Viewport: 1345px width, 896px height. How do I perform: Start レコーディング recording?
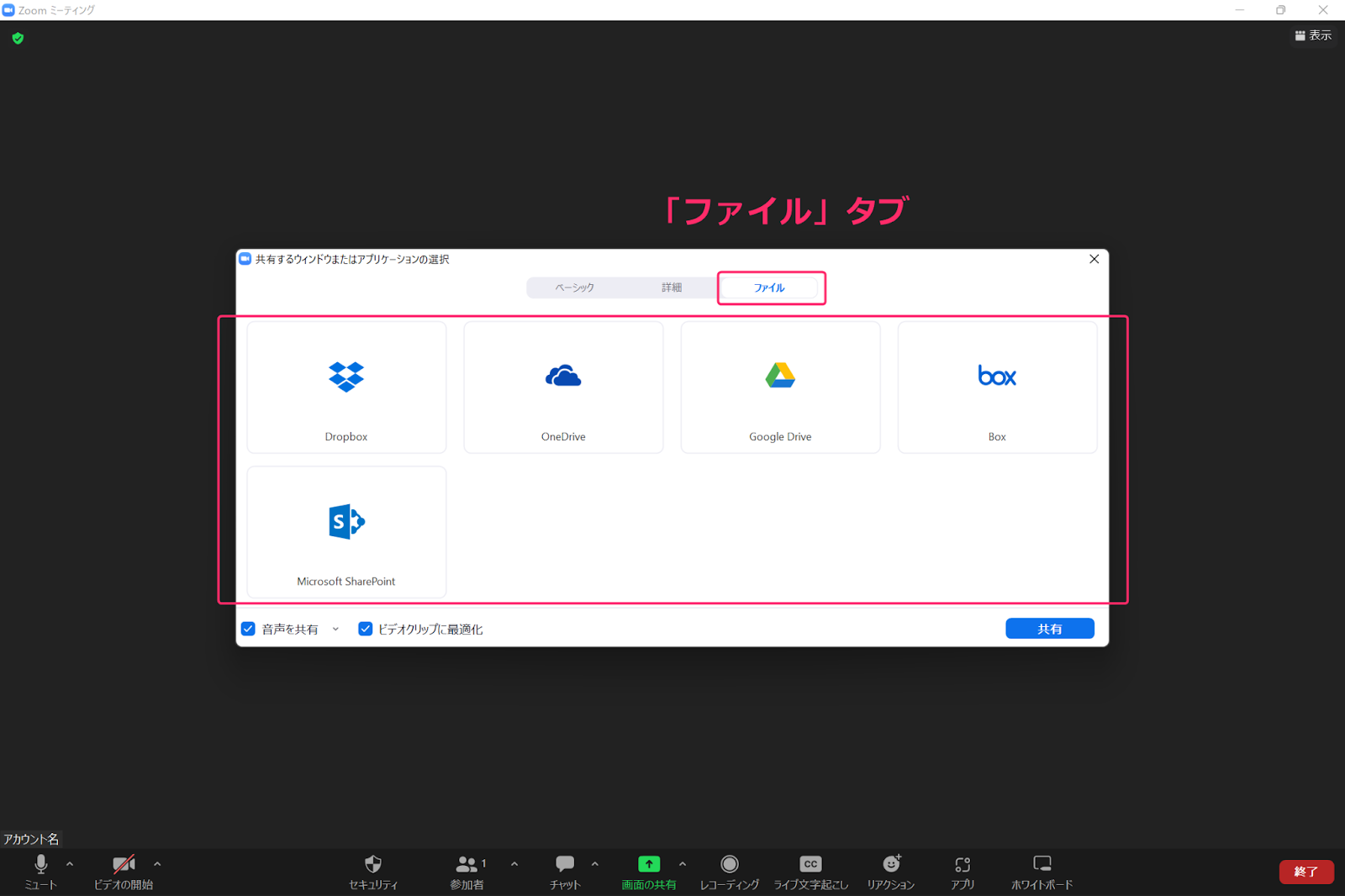[729, 872]
